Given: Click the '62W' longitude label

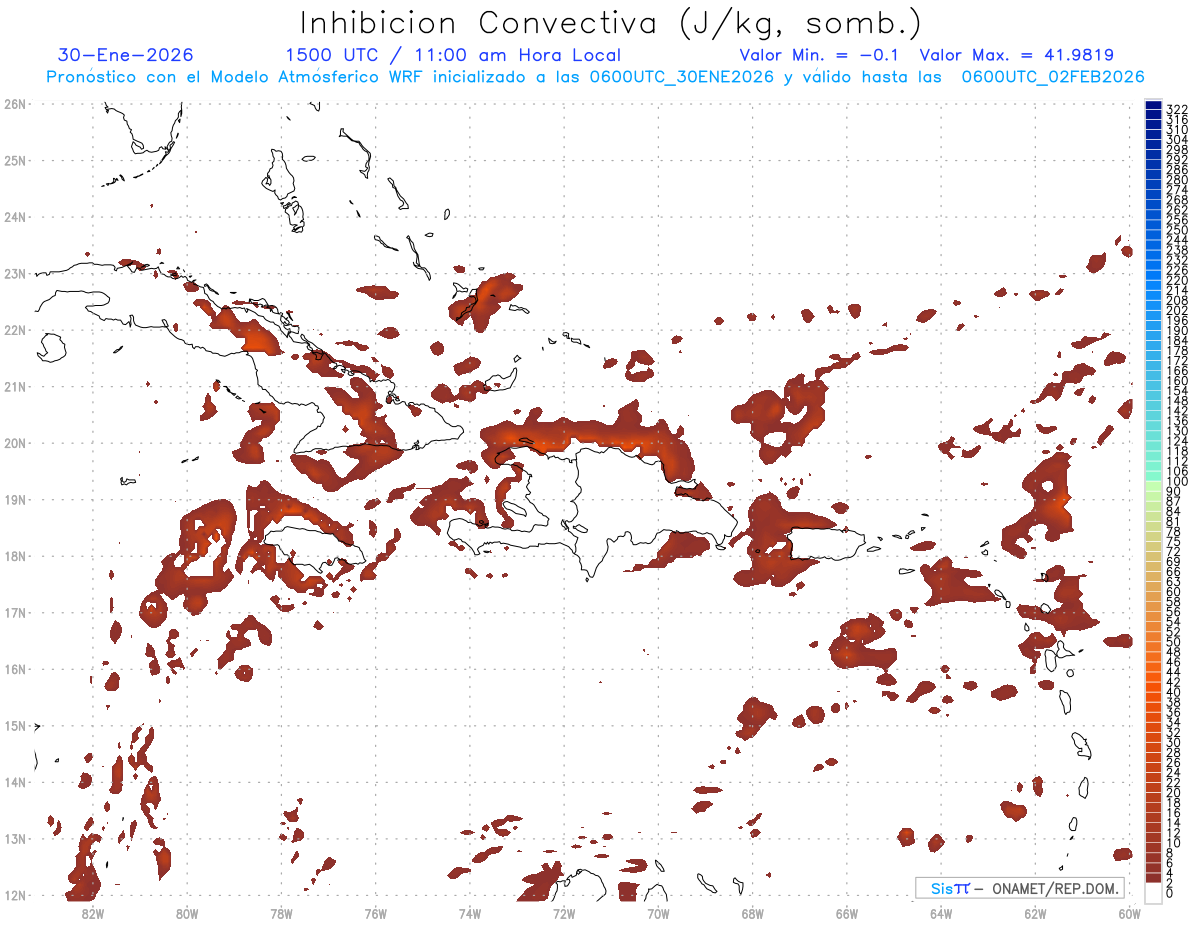Looking at the screenshot, I should pos(1035,913).
